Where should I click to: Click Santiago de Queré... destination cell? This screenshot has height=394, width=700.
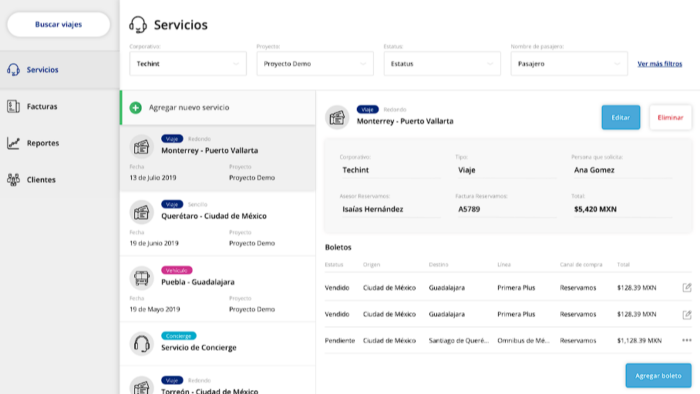coord(459,340)
